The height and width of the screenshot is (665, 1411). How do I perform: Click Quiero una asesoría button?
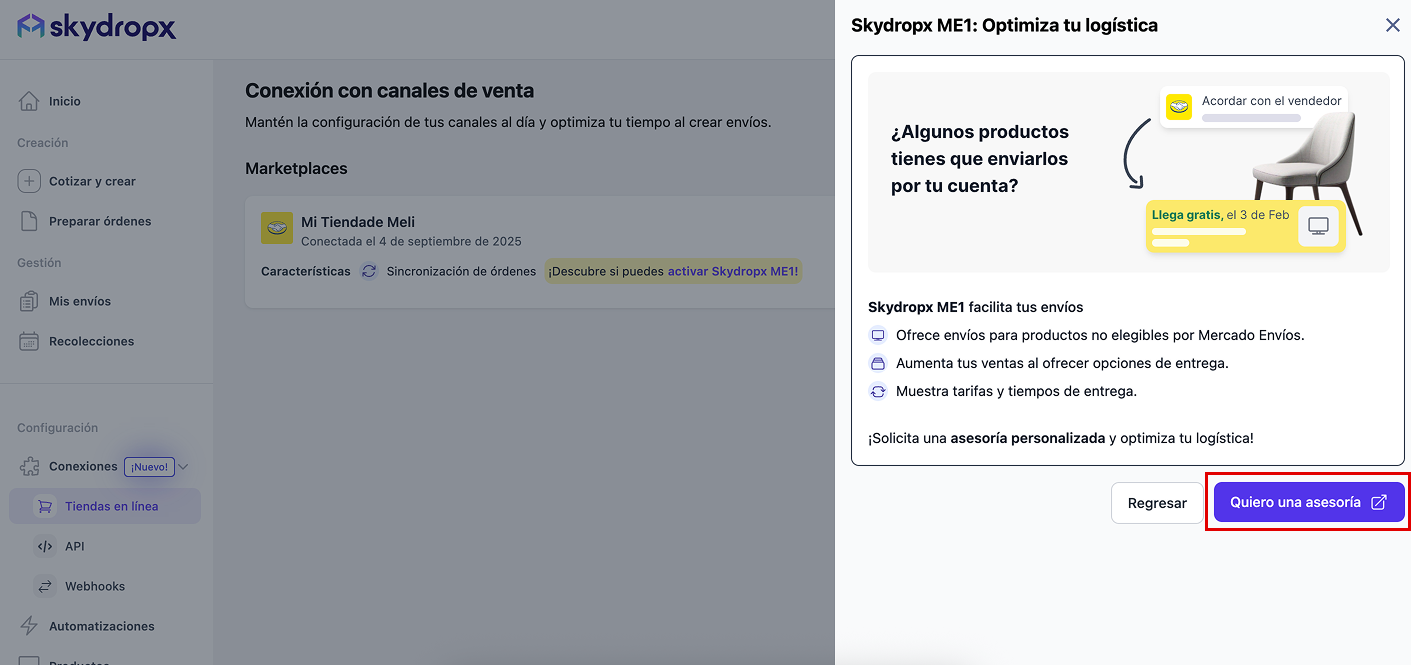[1309, 502]
